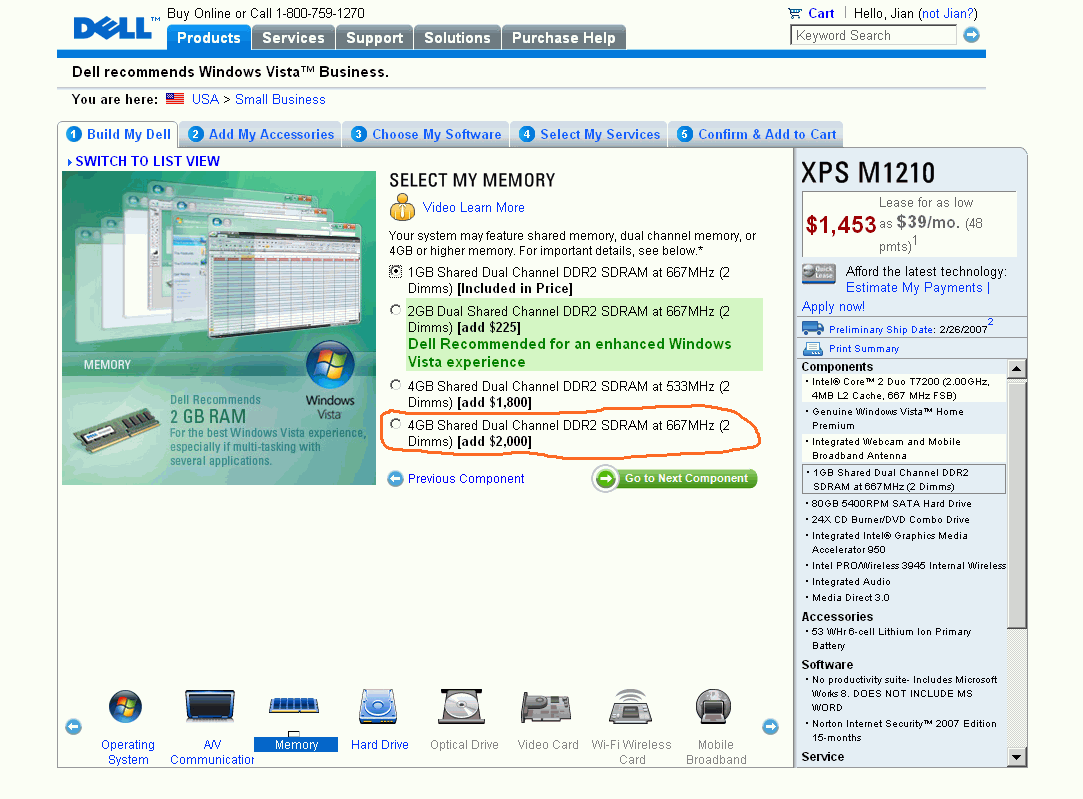Screen dimensions: 1083x799
Task: Click the shipping truck icon
Action: (812, 328)
